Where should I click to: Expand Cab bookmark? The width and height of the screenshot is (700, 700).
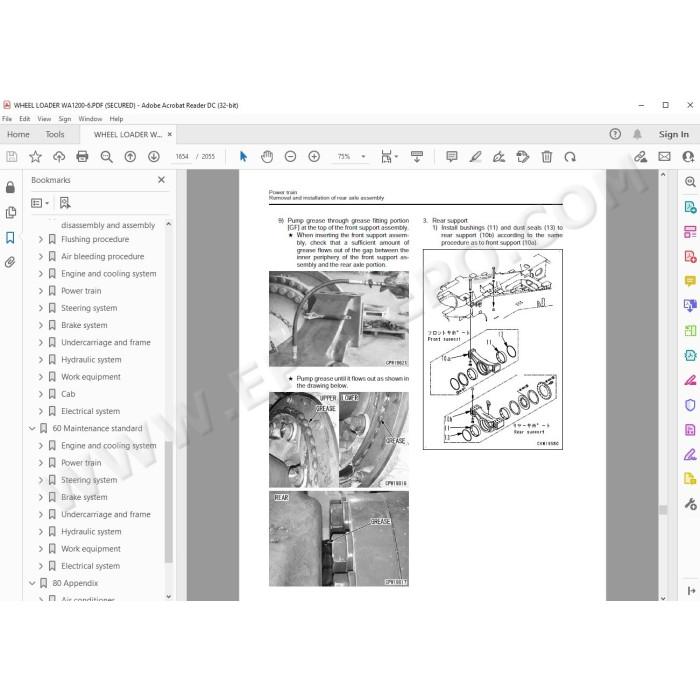(x=41, y=394)
